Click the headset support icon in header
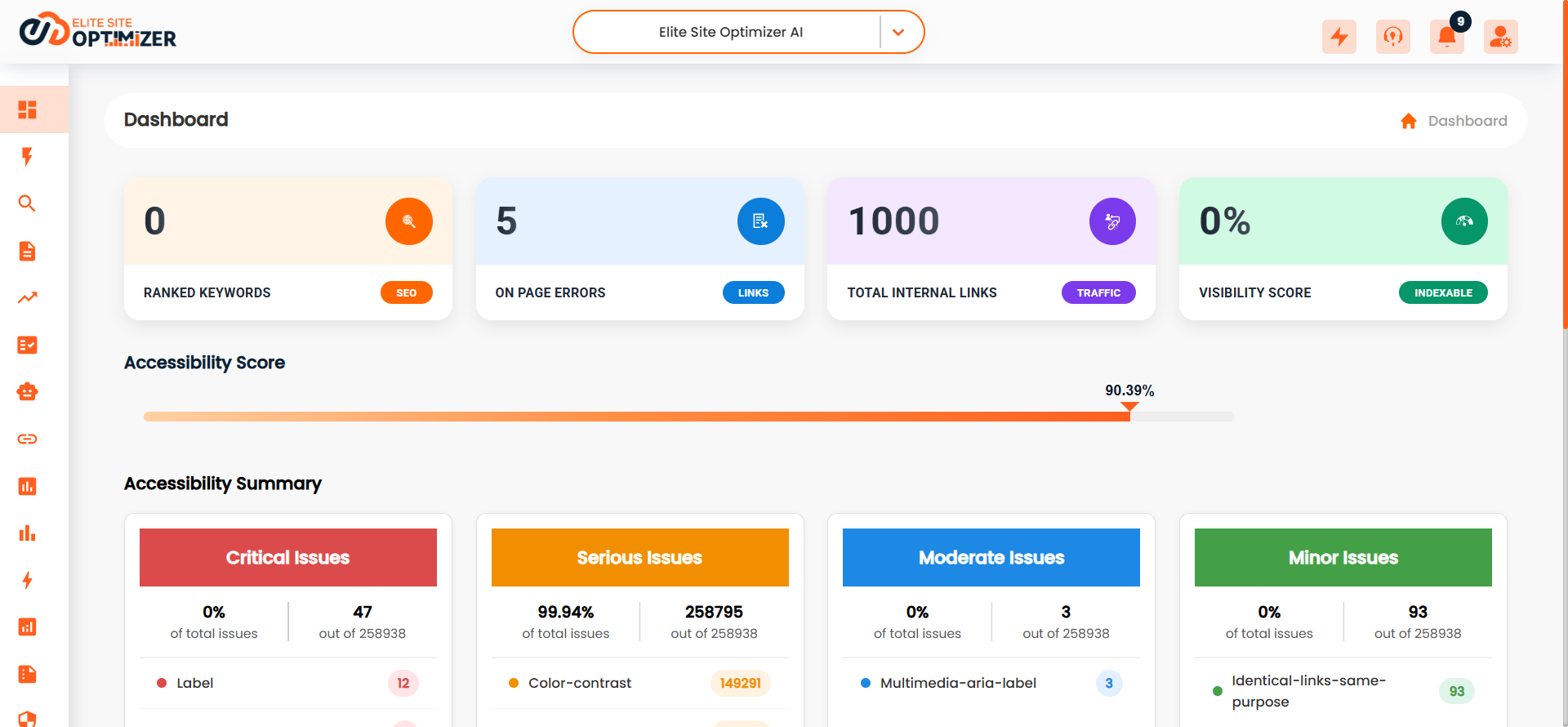The width and height of the screenshot is (1568, 727). point(1393,37)
